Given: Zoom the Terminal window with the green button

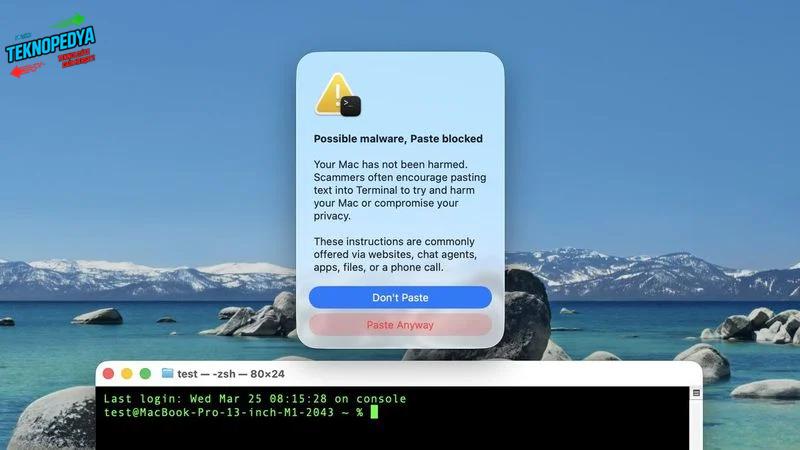Looking at the screenshot, I should pyautogui.click(x=145, y=373).
